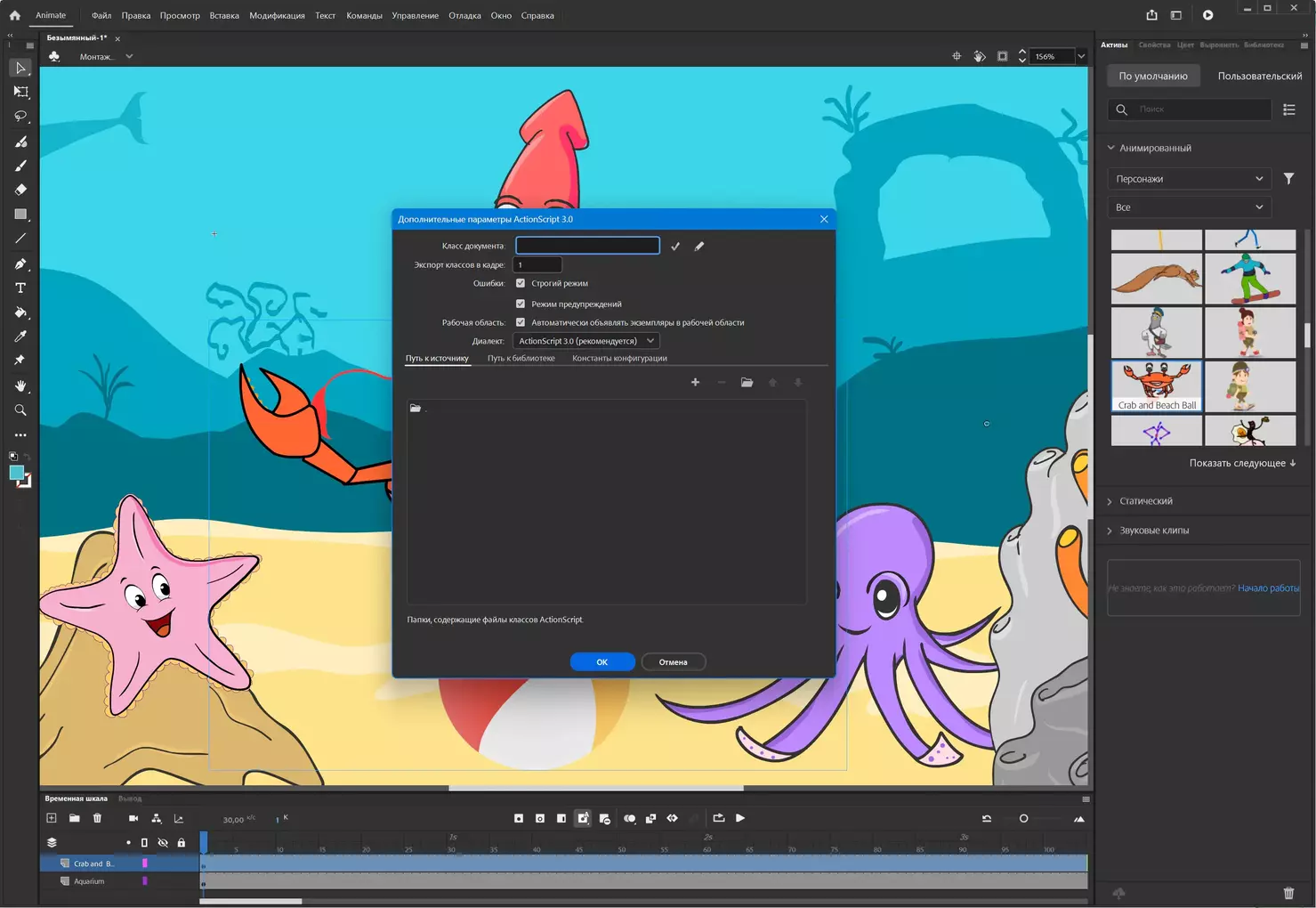Open the Модификация menu
This screenshot has width=1316, height=908.
point(277,15)
